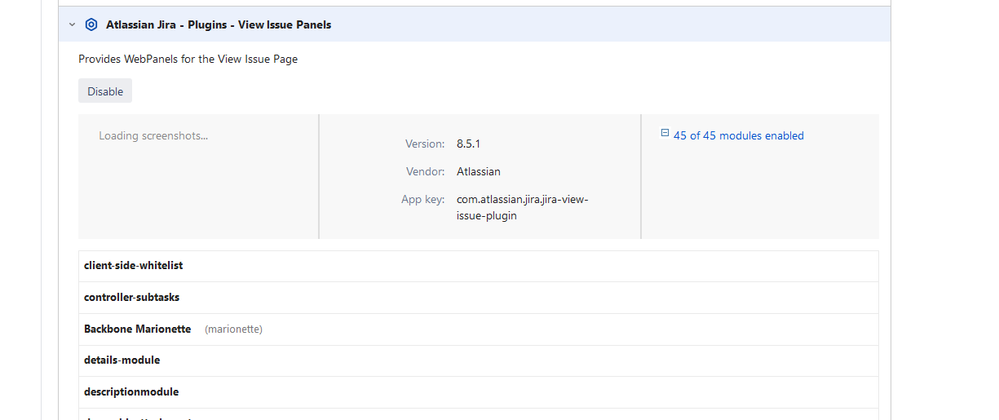This screenshot has width=999, height=420.
Task: Select the controller-subtasks module row
Action: click(x=478, y=298)
